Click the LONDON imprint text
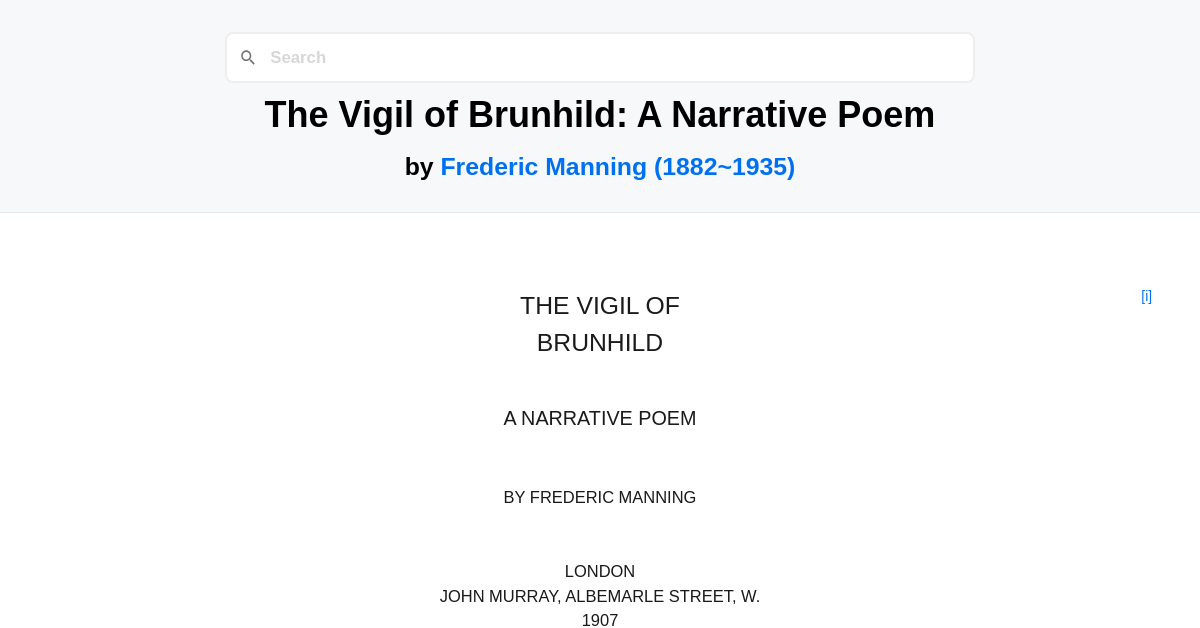The height and width of the screenshot is (628, 1200). (x=599, y=571)
